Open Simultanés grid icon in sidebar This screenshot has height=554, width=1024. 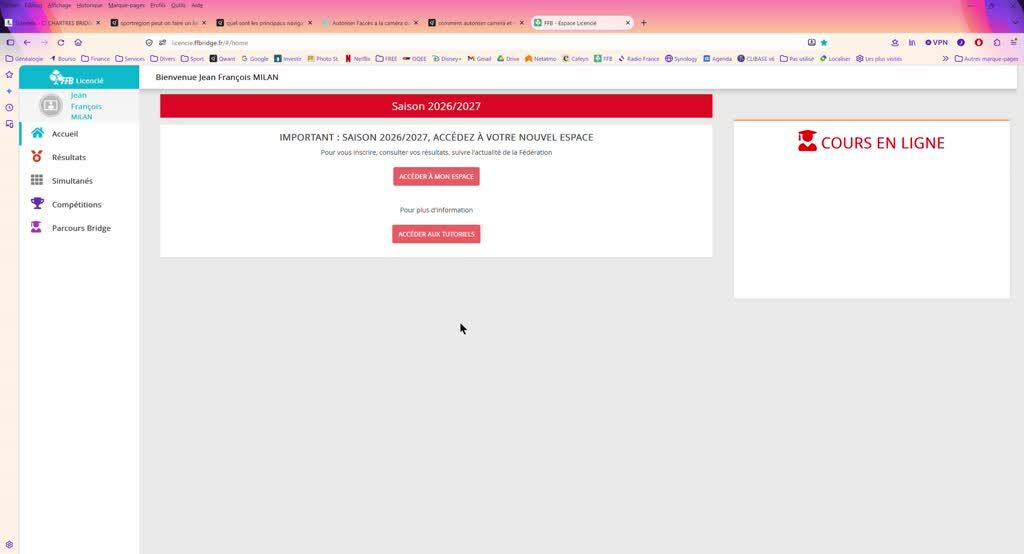[x=37, y=180]
